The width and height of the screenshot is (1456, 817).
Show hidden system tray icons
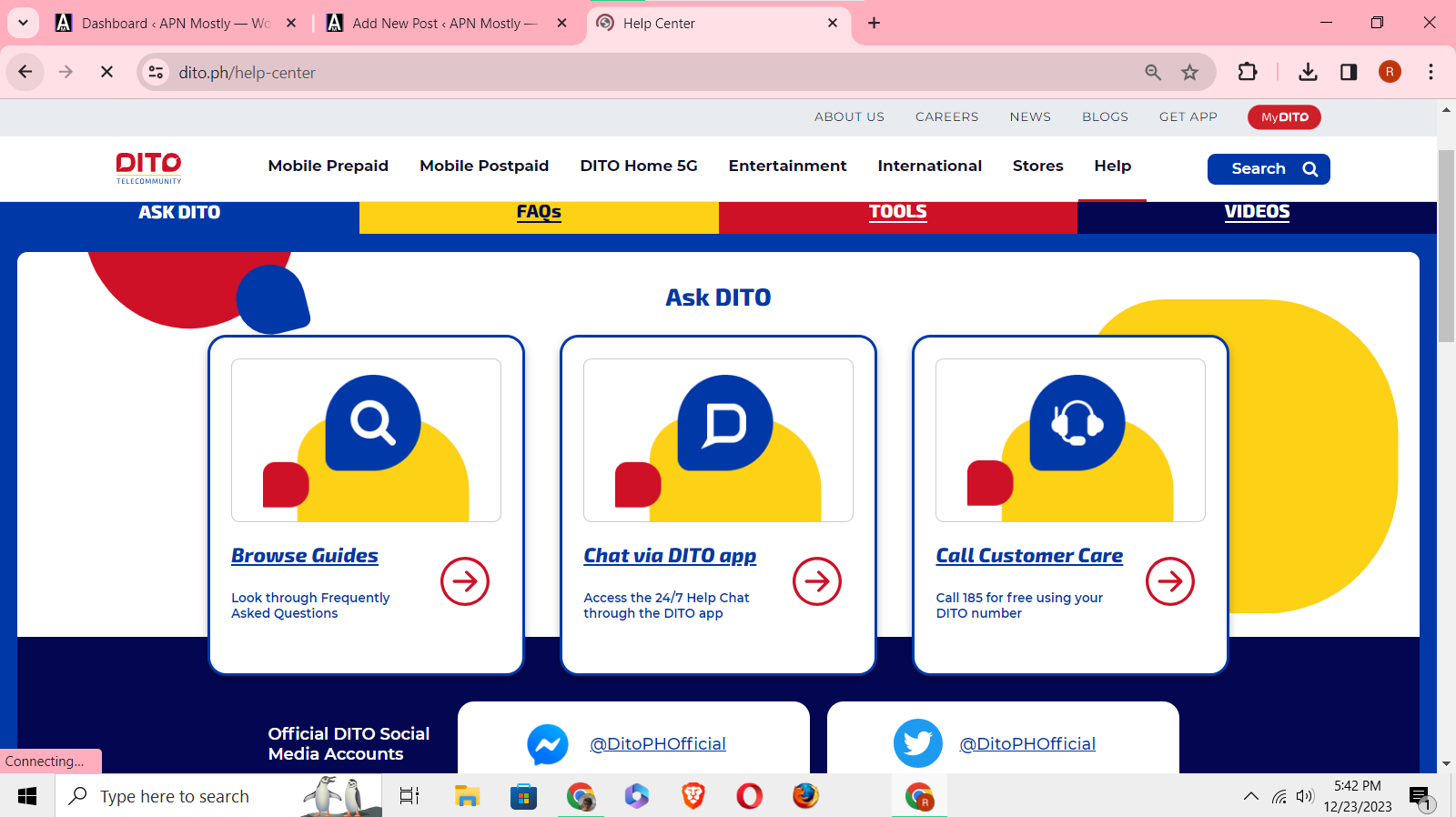[x=1251, y=796]
